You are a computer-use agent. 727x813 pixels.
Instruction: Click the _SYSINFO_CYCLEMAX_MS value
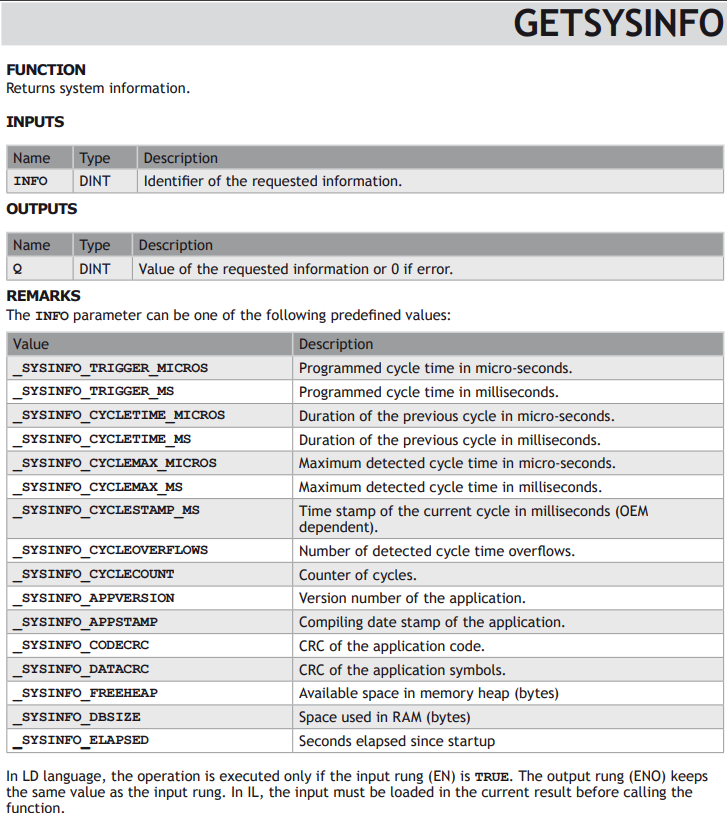coord(97,487)
